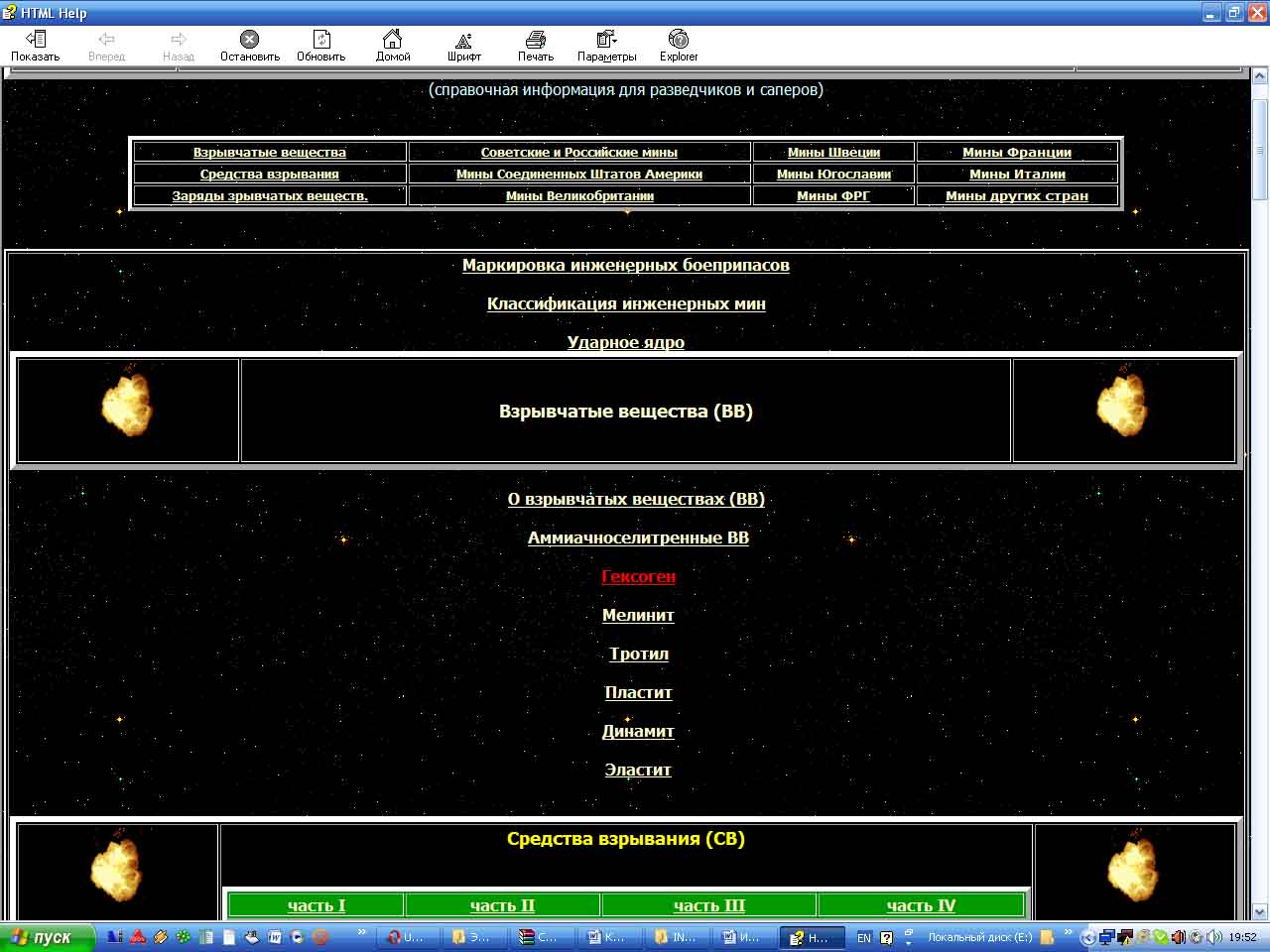
Task: Click the left explosion image beside Взрывчатые вещества (ВВ)
Action: click(x=128, y=402)
